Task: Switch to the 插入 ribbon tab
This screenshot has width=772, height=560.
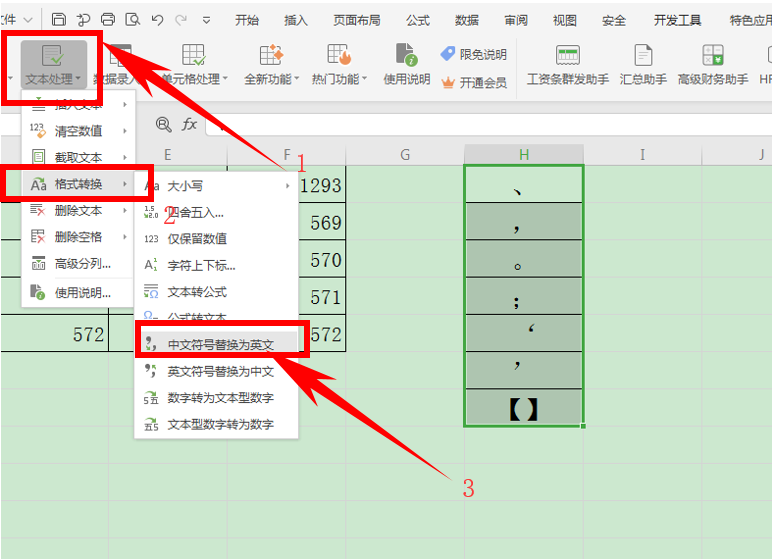Action: tap(296, 20)
